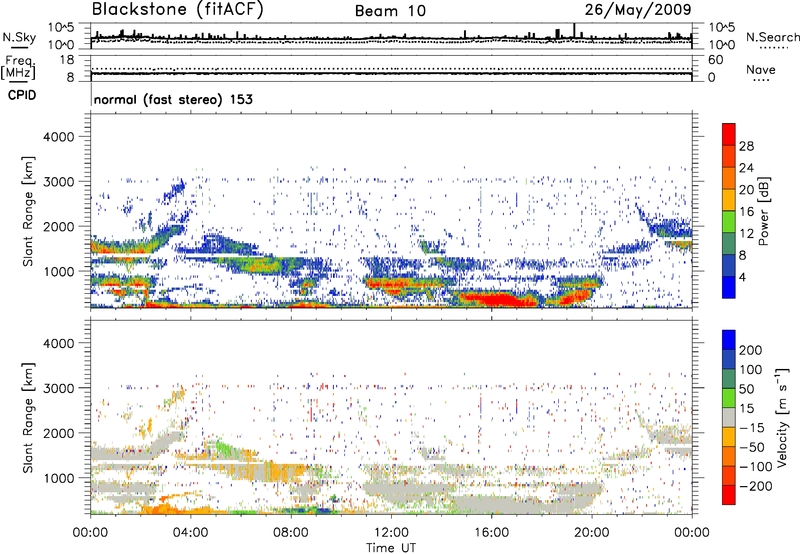Click the '60' Nave tick label
Viewport: 800px width, 554px height.
[x=715, y=60]
